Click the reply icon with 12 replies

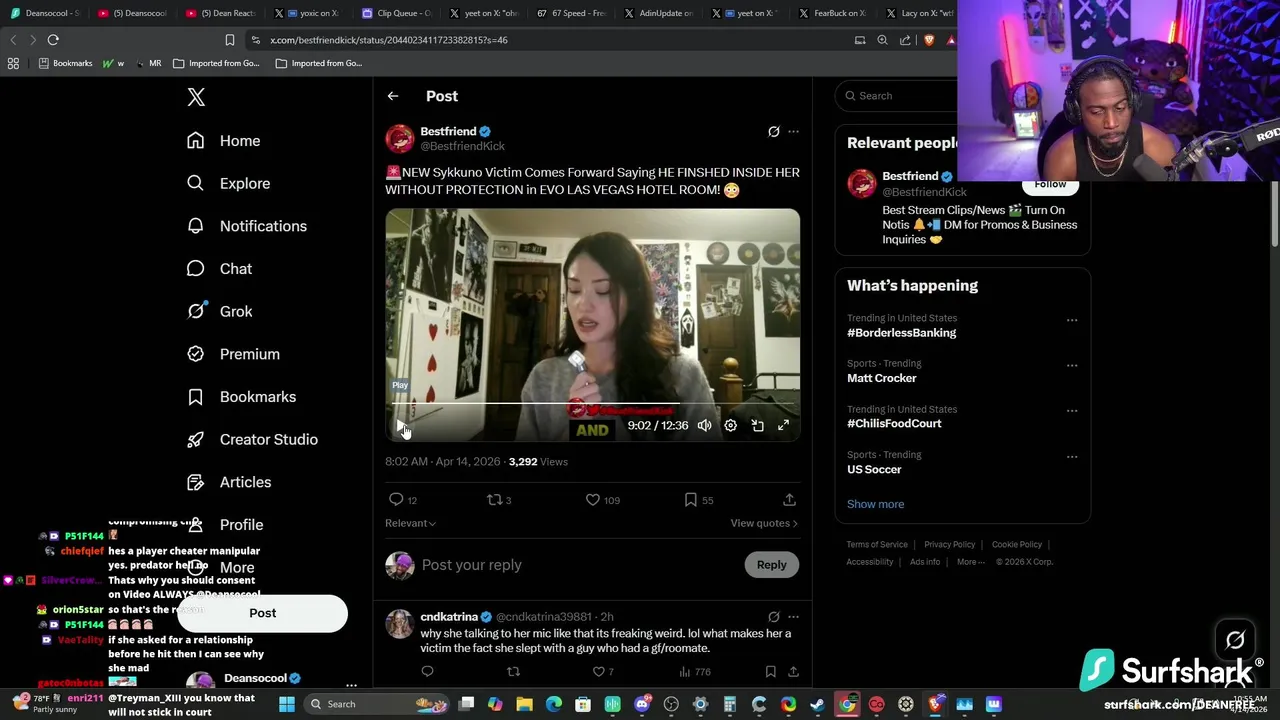pyautogui.click(x=396, y=499)
